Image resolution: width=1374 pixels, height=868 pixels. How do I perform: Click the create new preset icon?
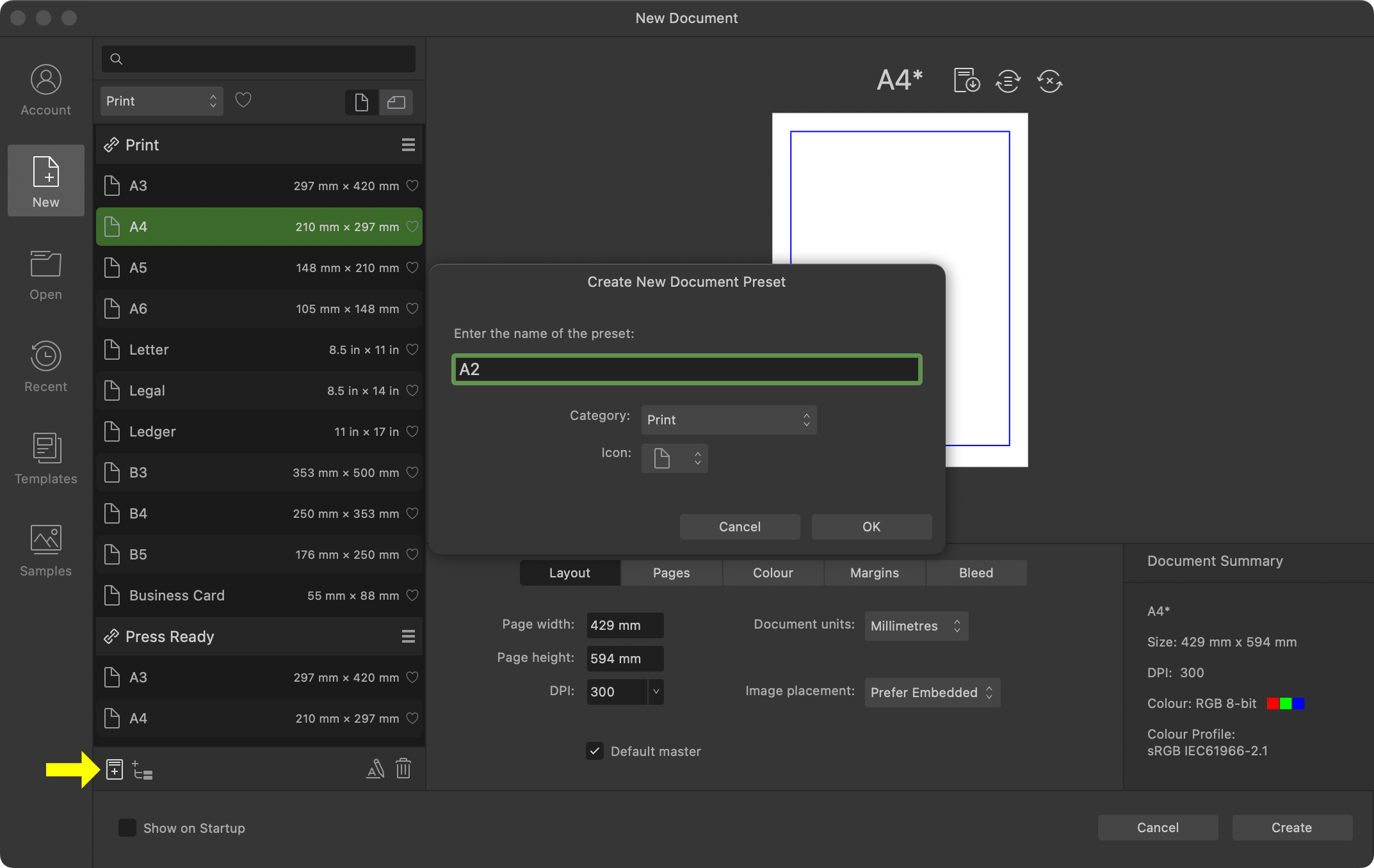coord(115,769)
